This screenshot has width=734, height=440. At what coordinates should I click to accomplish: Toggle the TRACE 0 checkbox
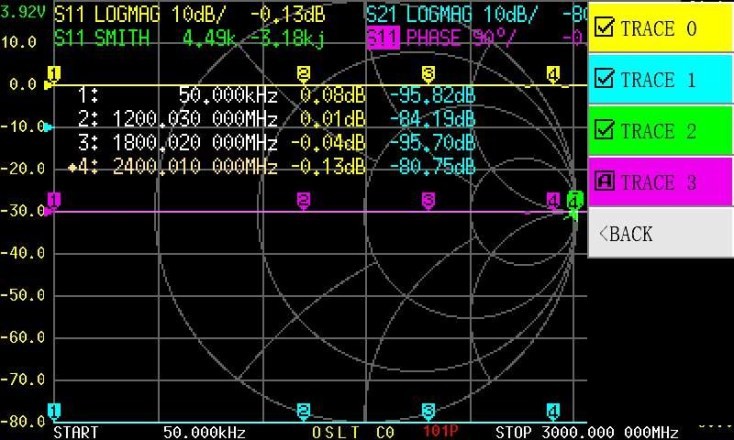click(x=603, y=28)
